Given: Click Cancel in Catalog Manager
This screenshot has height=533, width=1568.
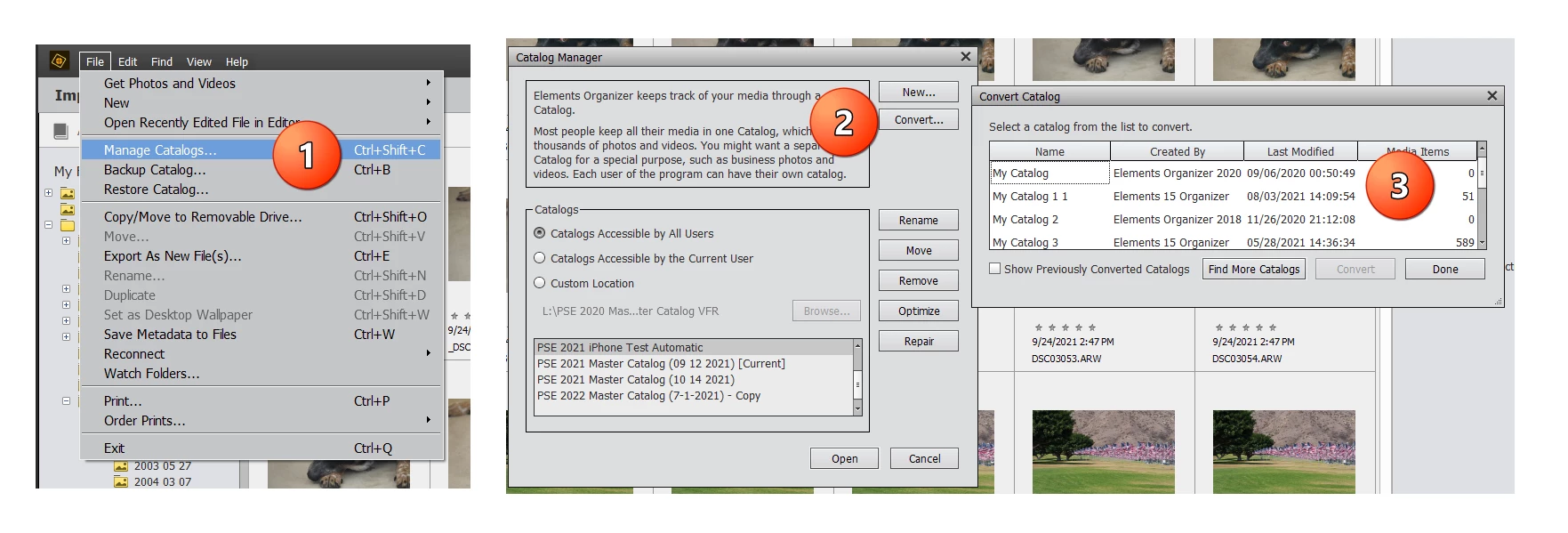Looking at the screenshot, I should click(x=924, y=458).
